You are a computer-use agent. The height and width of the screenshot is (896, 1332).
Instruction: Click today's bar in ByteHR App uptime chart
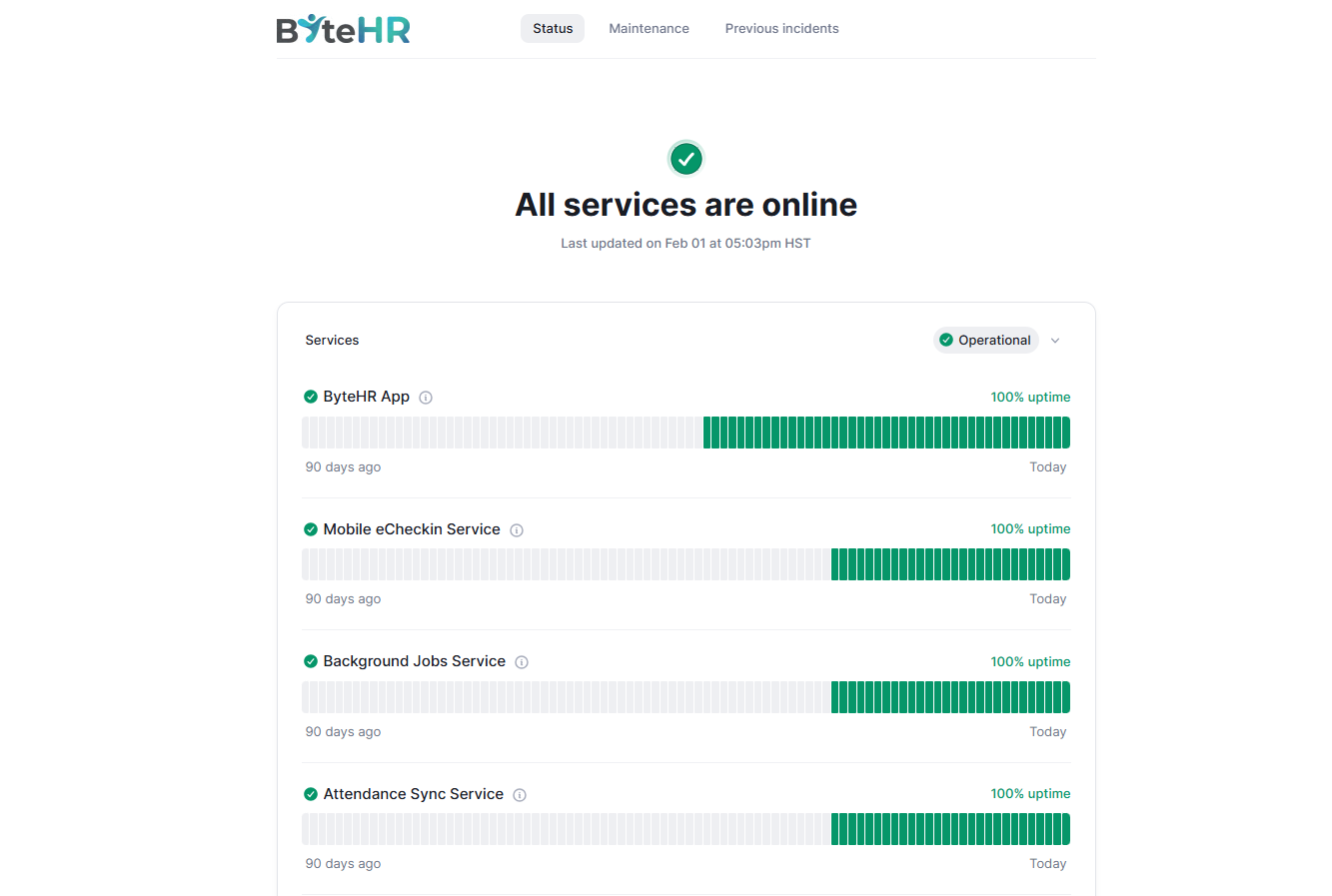click(1066, 433)
